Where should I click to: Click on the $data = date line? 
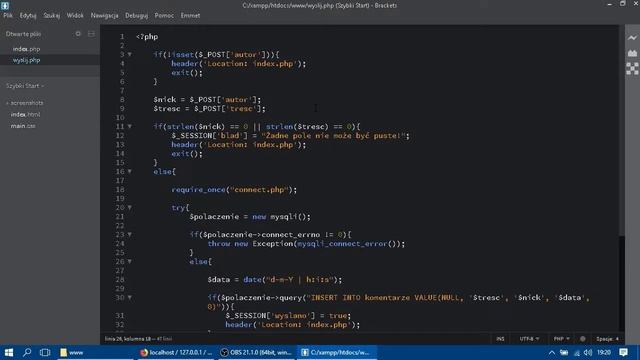point(275,280)
